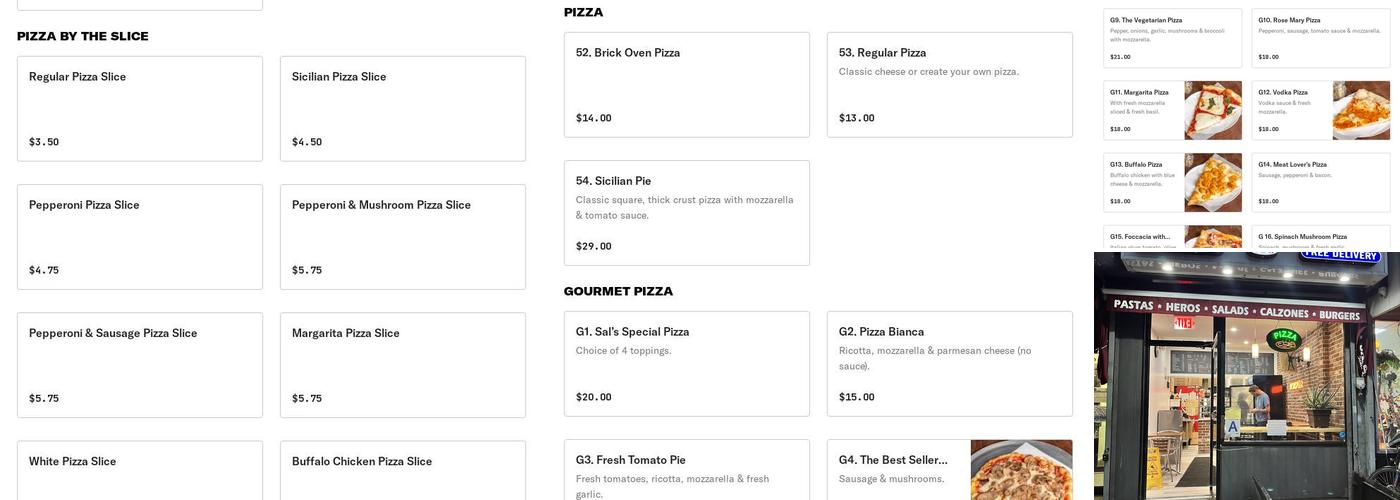Select 53. Regular Pizza item
This screenshot has width=1400, height=500.
click(x=949, y=84)
